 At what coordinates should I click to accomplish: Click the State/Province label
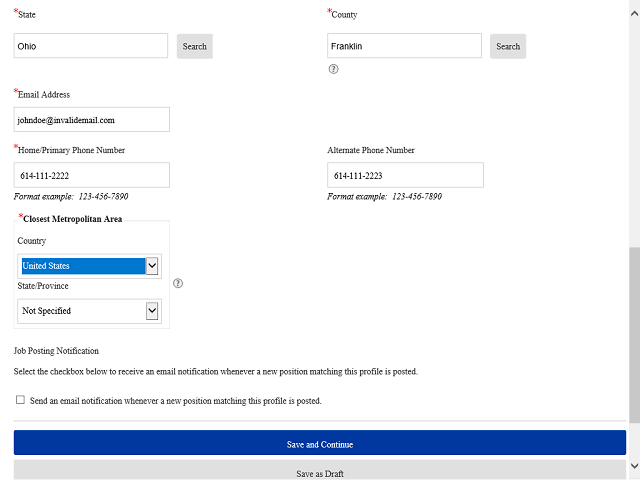(43, 286)
